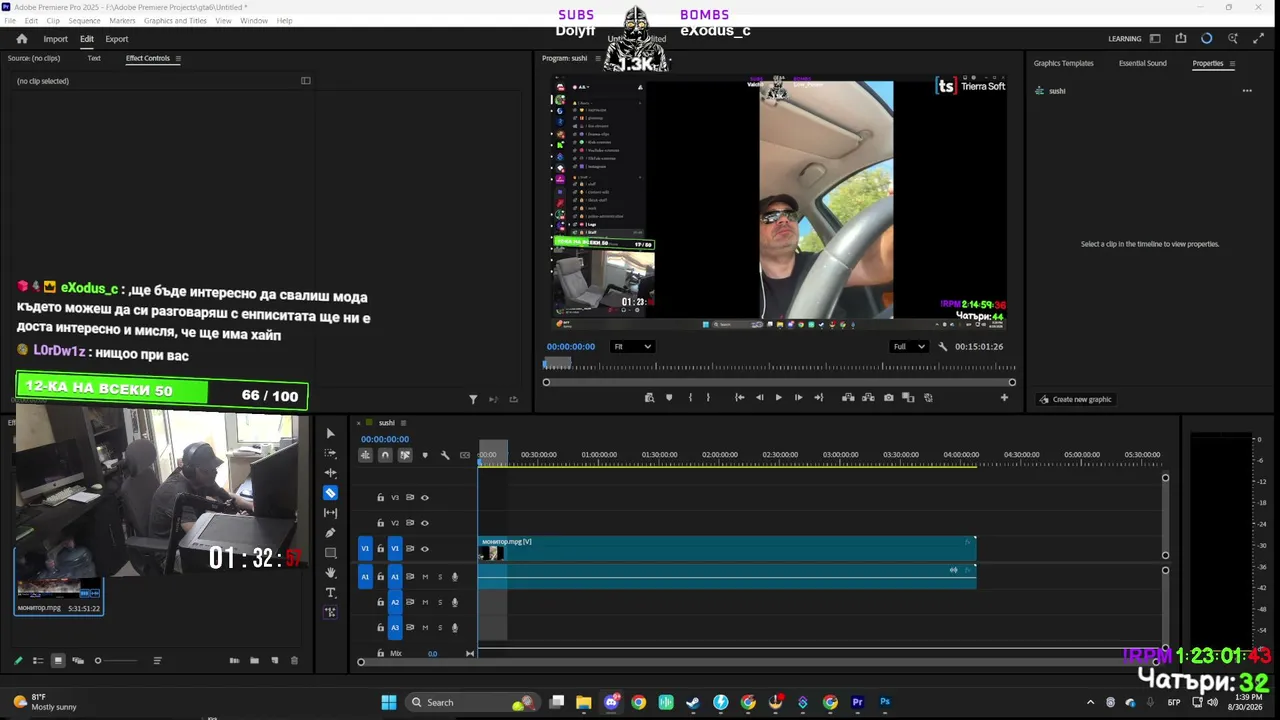Switch to the Export workspace
This screenshot has height=720, width=1280.
(117, 39)
